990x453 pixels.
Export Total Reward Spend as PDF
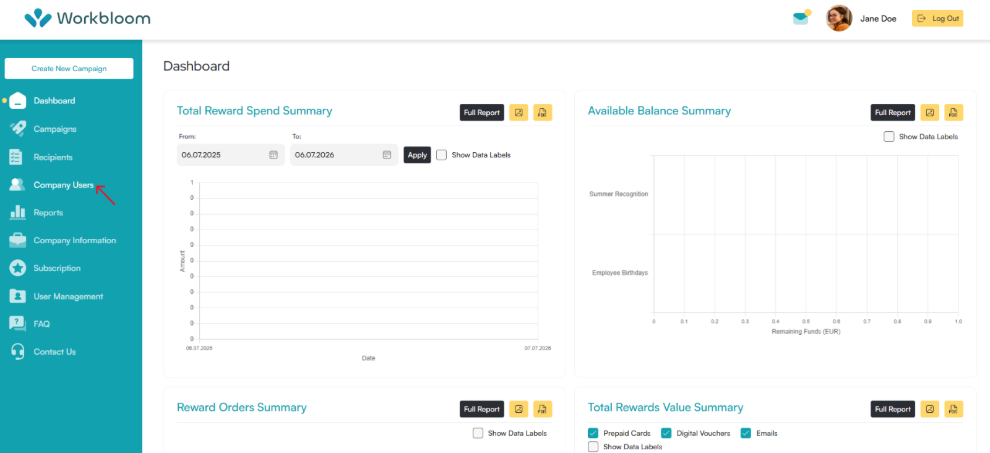coord(543,112)
